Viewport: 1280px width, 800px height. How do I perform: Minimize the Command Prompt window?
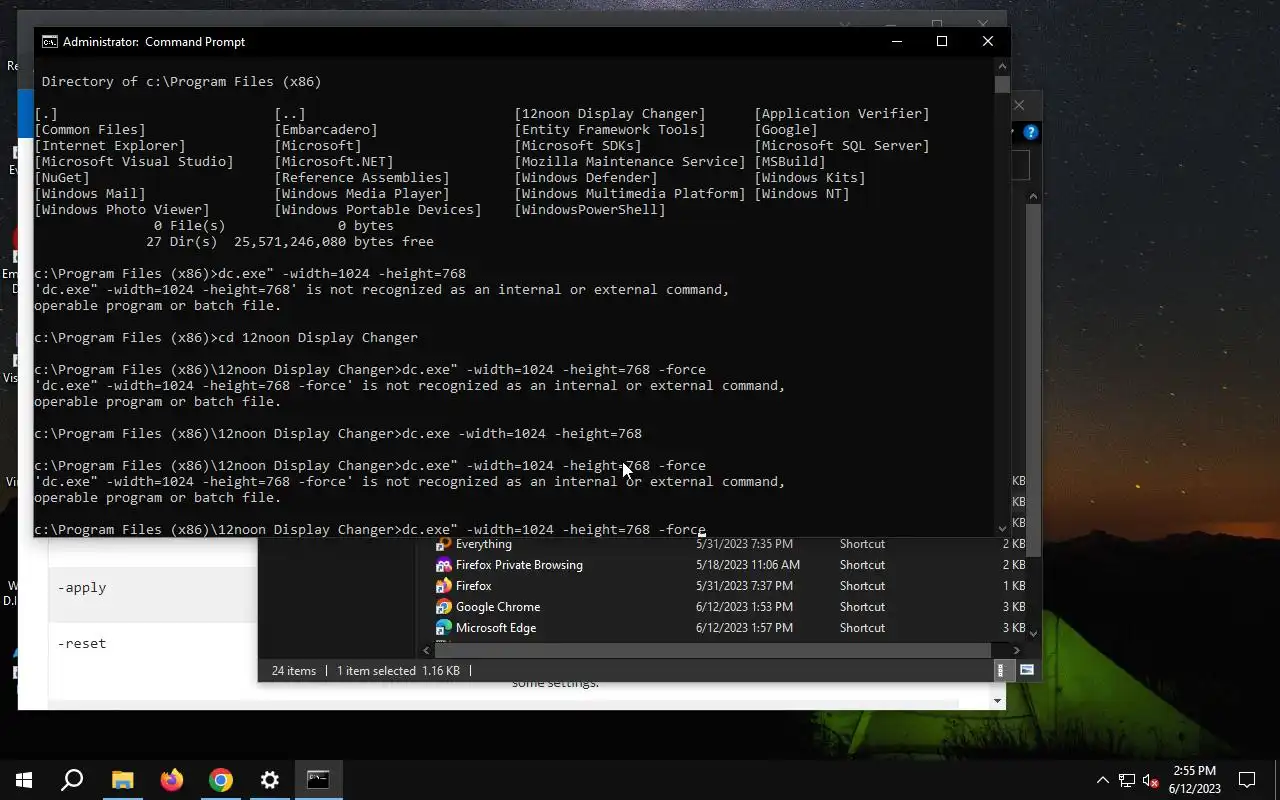896,41
